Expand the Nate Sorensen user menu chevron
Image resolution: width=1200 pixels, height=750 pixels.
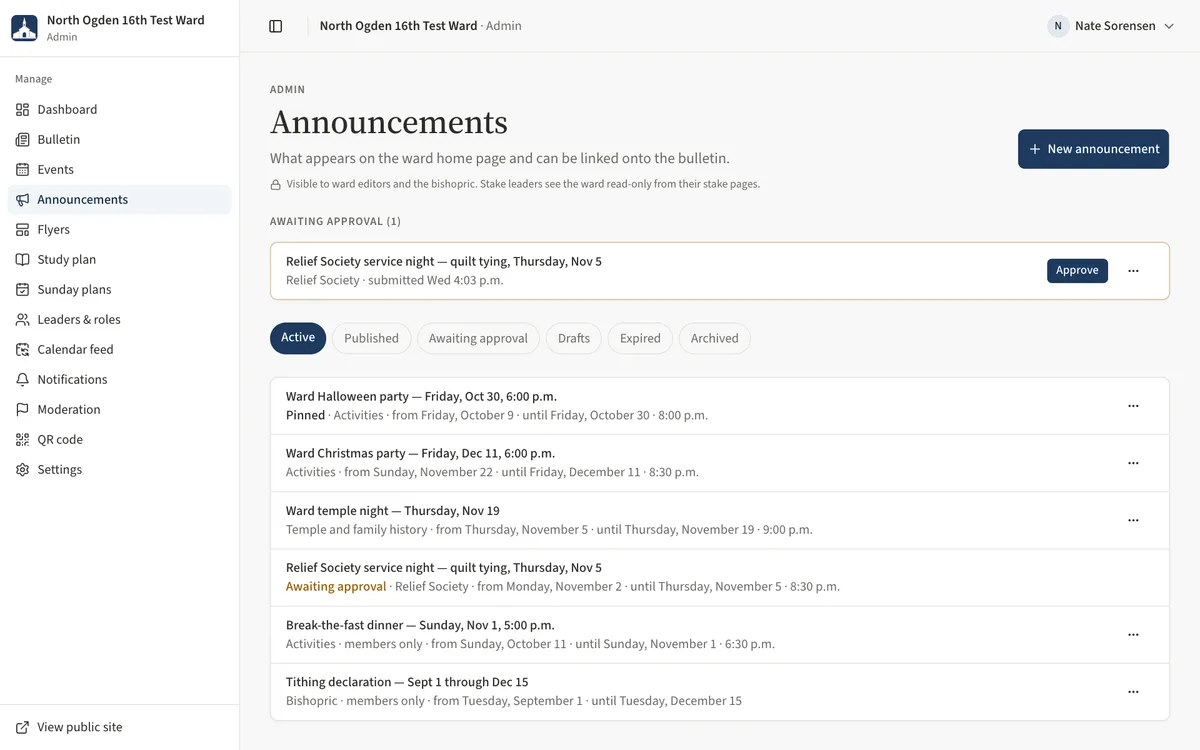[1168, 26]
